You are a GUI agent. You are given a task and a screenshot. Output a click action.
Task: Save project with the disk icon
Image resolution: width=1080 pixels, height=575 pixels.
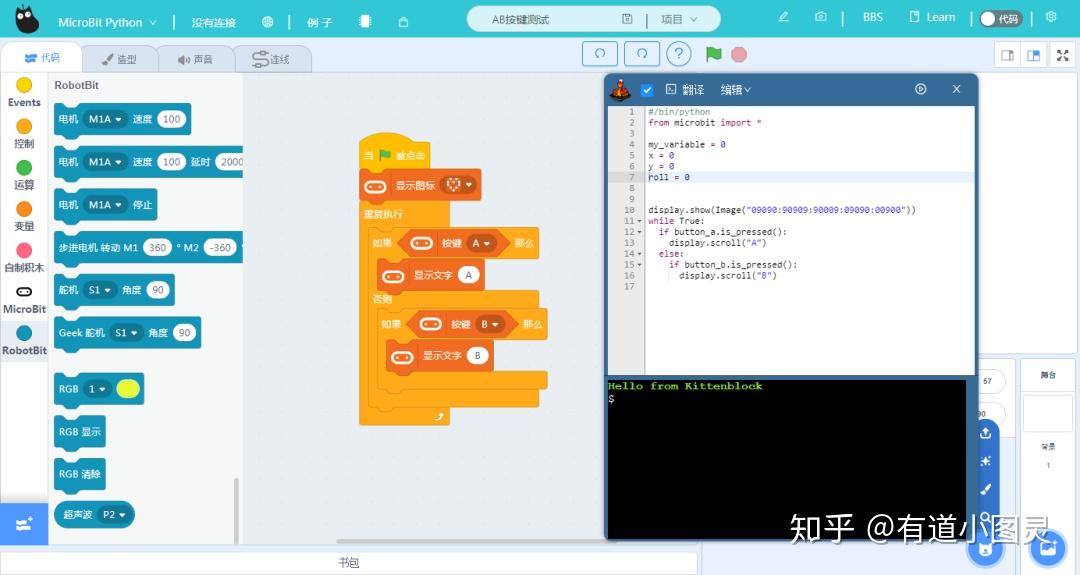(627, 19)
